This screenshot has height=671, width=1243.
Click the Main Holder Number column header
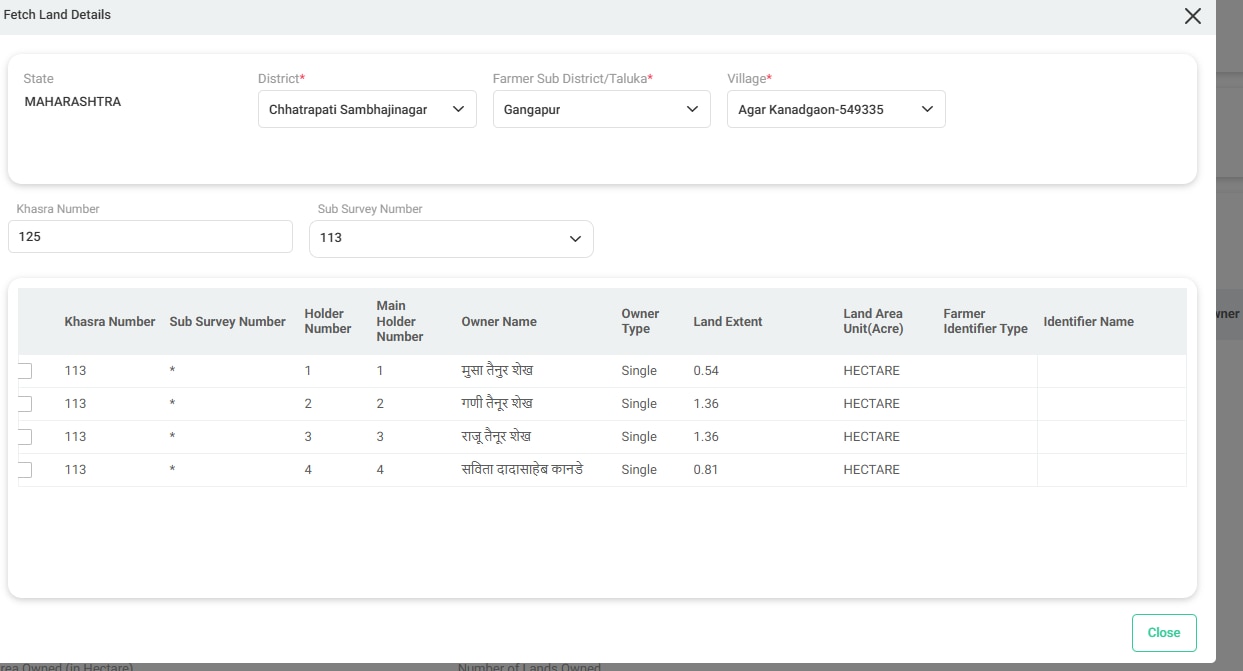400,321
